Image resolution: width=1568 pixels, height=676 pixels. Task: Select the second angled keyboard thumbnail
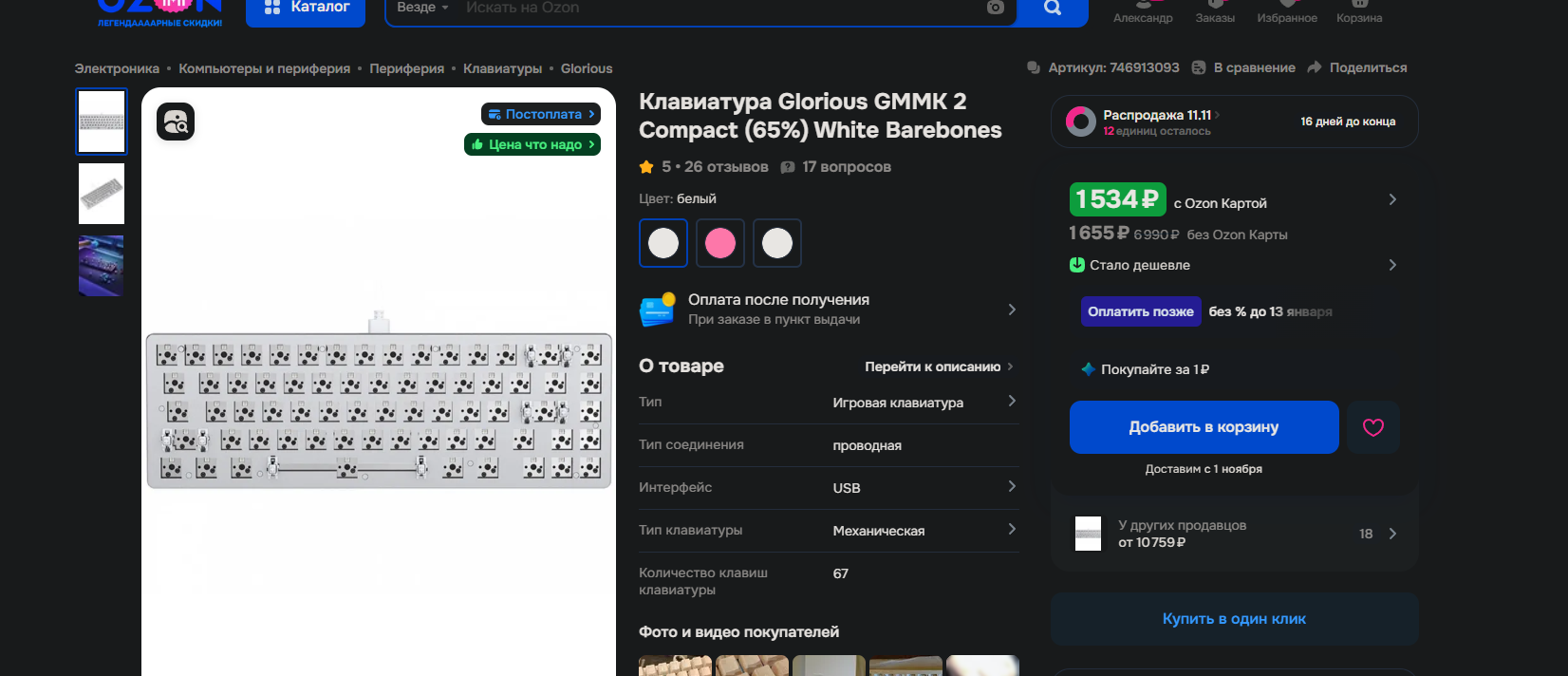pos(102,194)
